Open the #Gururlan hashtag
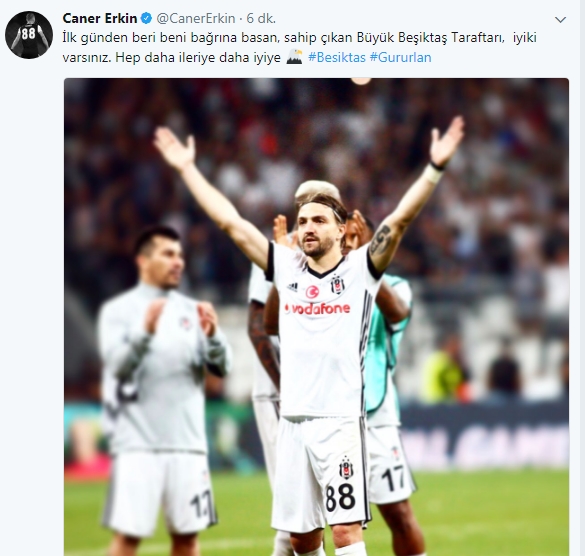The width and height of the screenshot is (585, 556). coord(401,57)
